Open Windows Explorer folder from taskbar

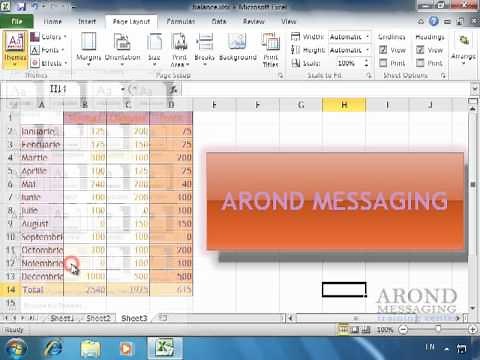click(90, 349)
